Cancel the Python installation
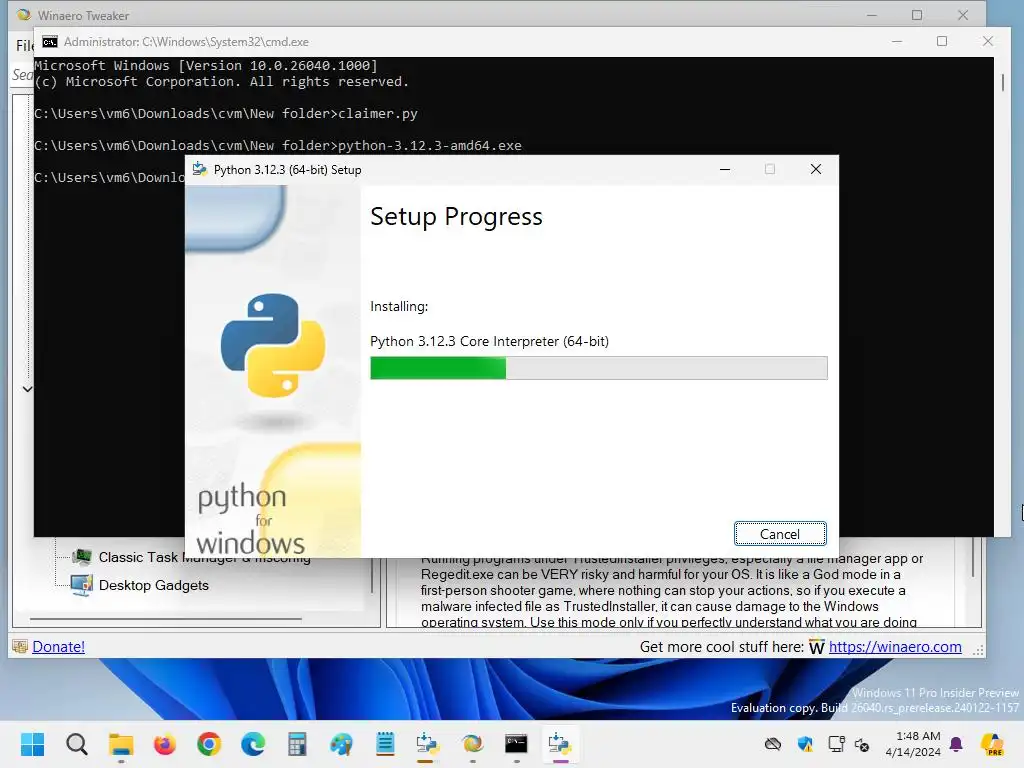The width and height of the screenshot is (1024, 768). pyautogui.click(x=780, y=534)
